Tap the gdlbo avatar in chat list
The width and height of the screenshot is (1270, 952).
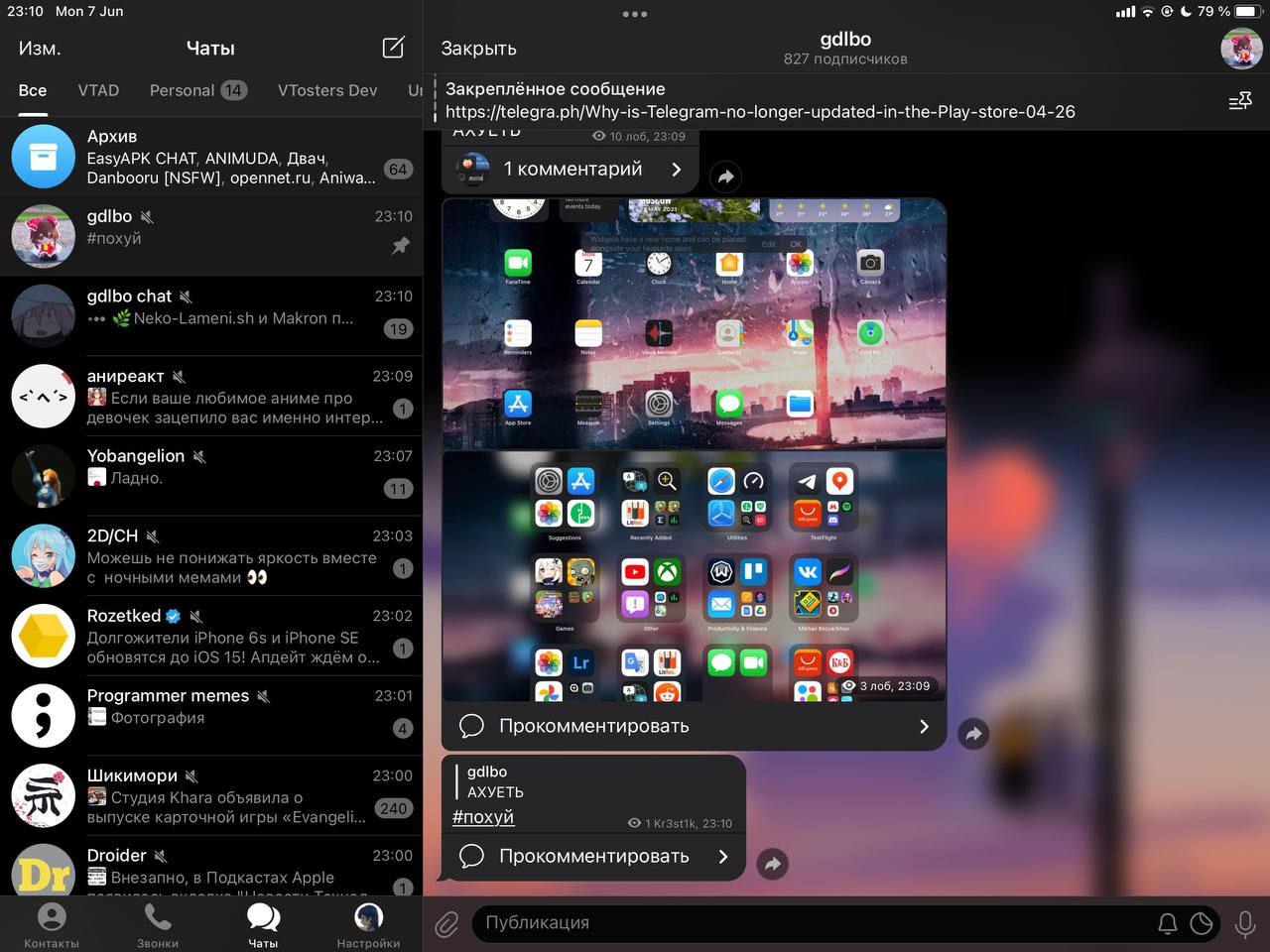43,236
